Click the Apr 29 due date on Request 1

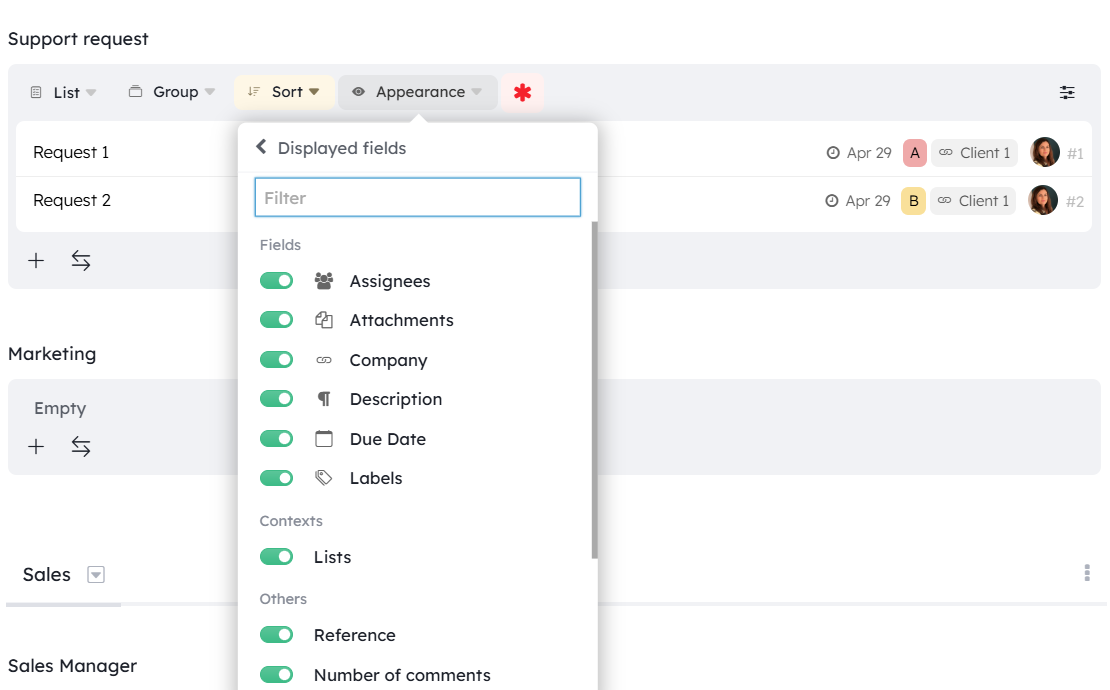point(858,153)
